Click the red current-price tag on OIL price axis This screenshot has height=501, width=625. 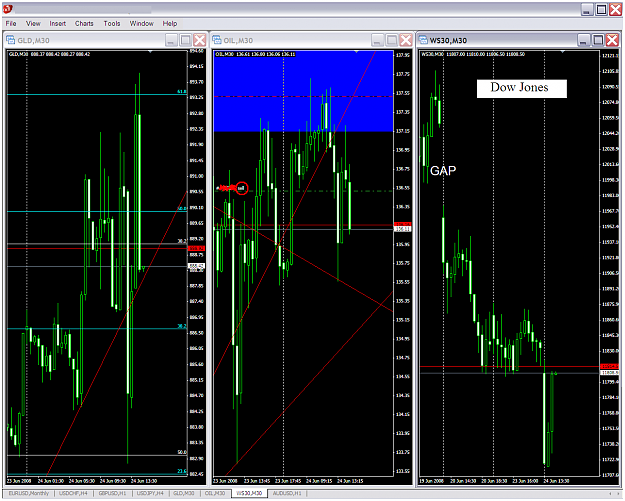(402, 224)
